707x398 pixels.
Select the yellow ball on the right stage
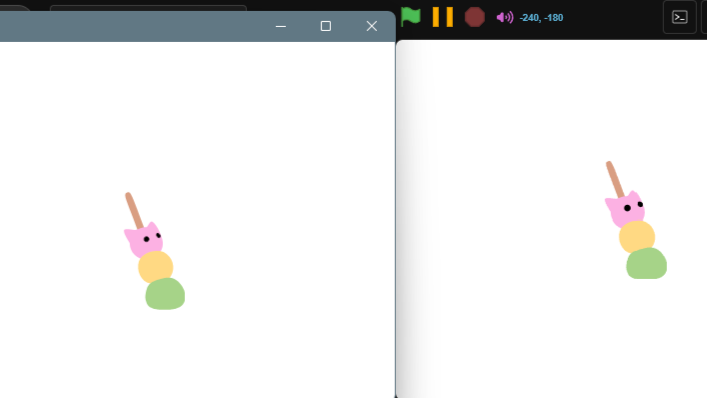[x=637, y=237]
